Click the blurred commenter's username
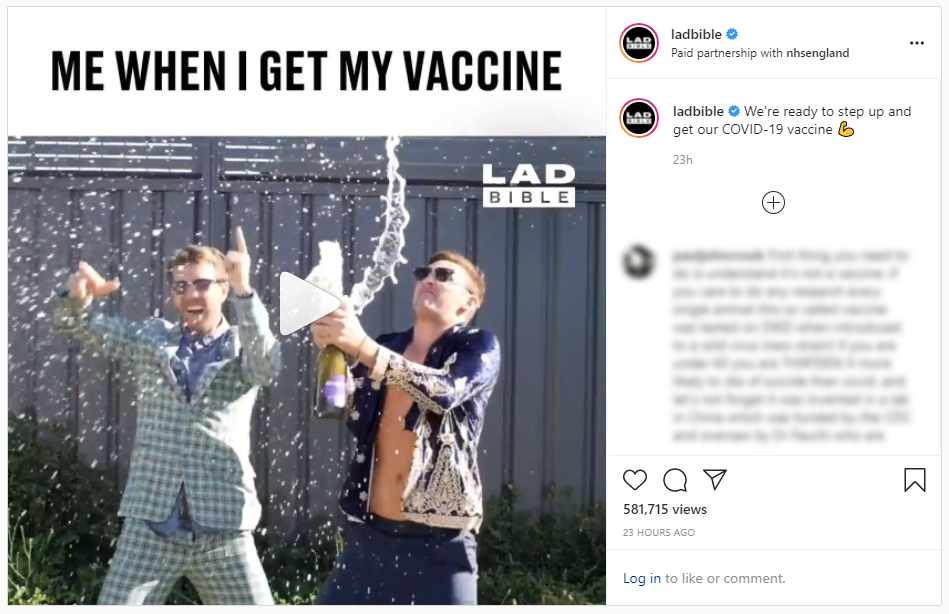The image size is (949, 614). tap(718, 256)
